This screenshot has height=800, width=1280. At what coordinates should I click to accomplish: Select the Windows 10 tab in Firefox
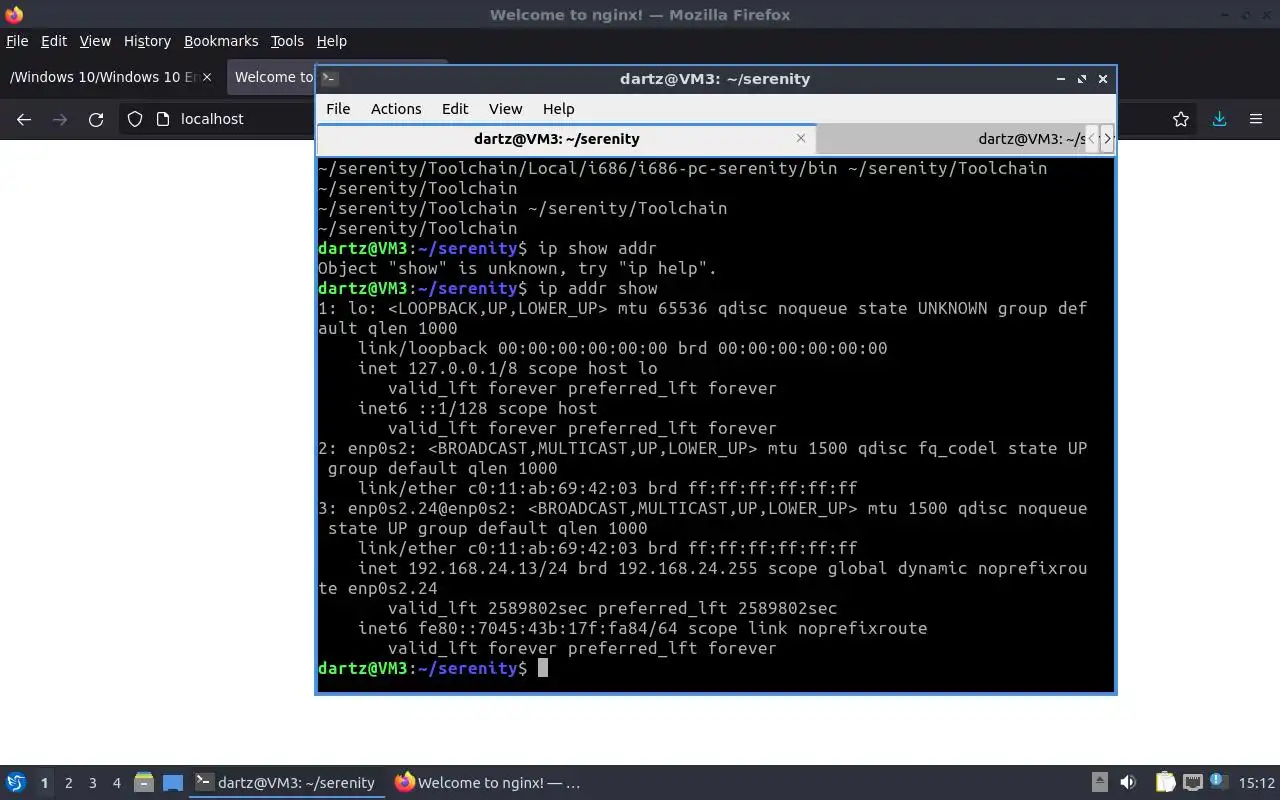coord(110,77)
